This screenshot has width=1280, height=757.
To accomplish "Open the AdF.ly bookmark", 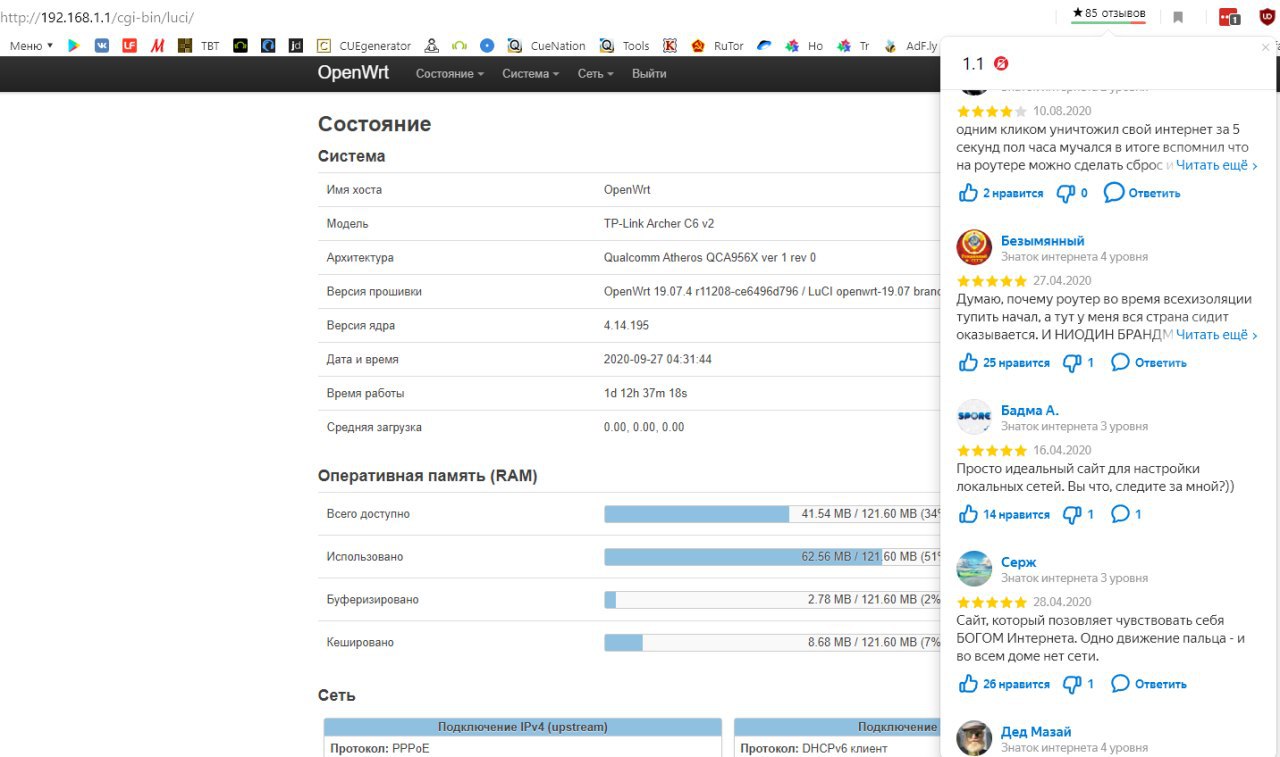I will pos(913,46).
